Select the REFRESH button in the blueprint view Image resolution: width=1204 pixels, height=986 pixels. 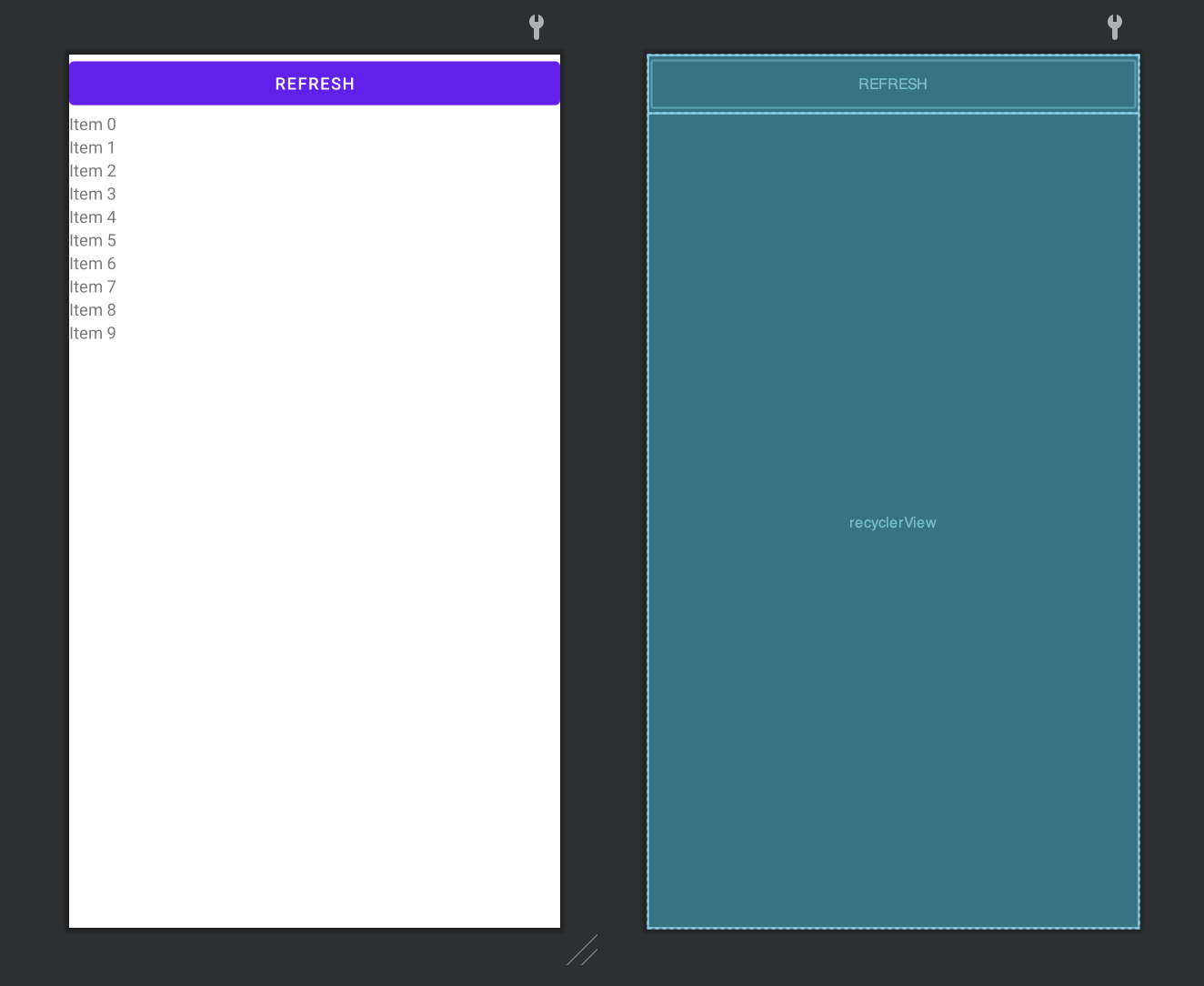pyautogui.click(x=893, y=84)
